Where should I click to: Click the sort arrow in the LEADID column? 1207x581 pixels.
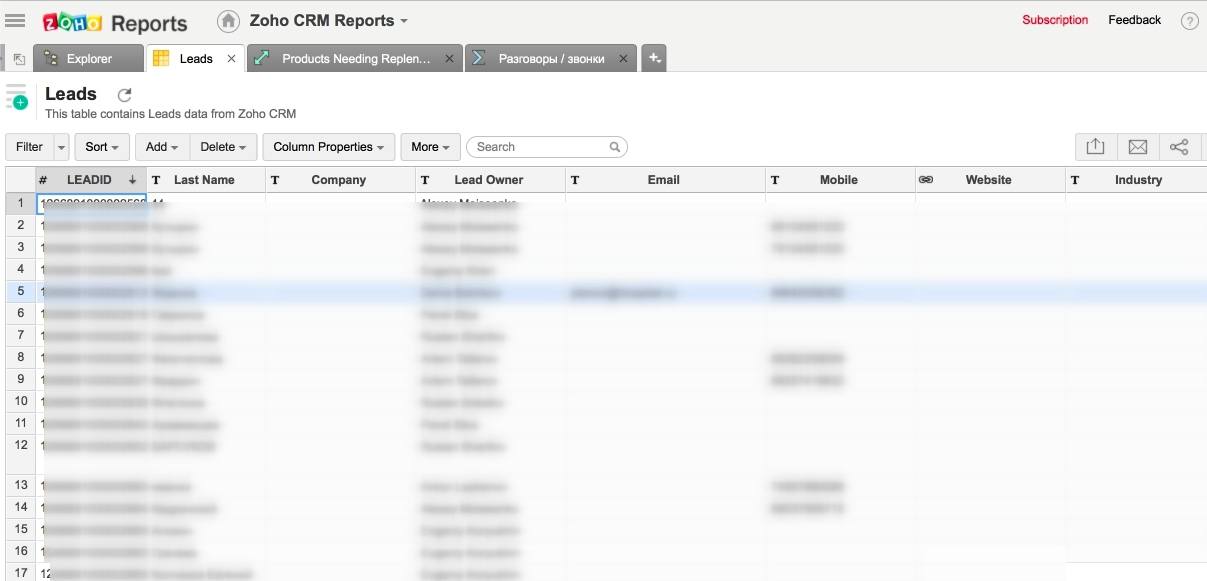tap(132, 180)
